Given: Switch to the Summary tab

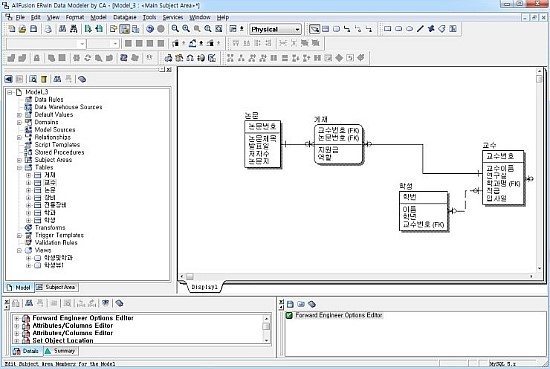Looking at the screenshot, I should (x=61, y=351).
